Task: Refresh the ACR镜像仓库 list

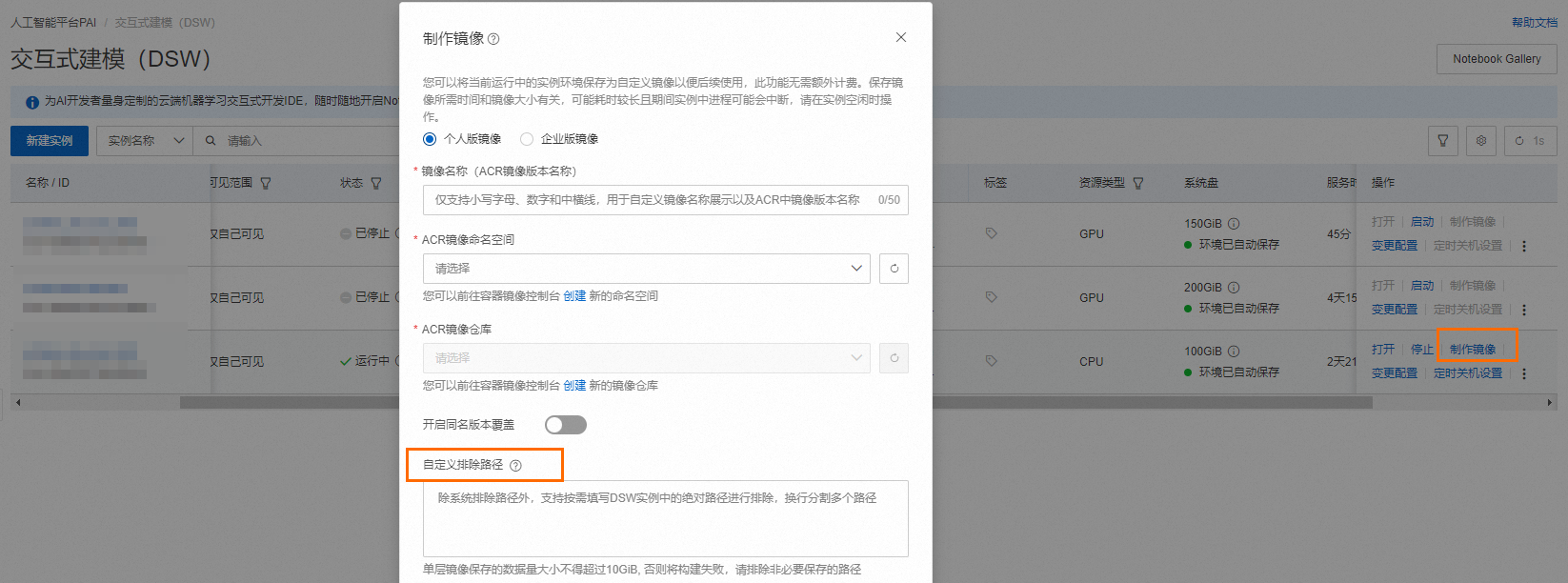Action: [894, 358]
